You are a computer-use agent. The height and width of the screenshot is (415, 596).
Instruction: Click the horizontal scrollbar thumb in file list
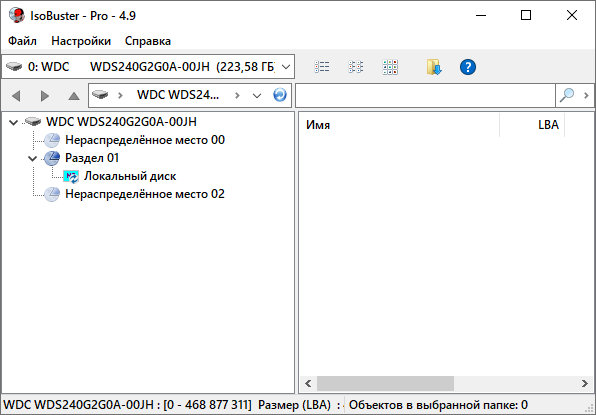385,383
